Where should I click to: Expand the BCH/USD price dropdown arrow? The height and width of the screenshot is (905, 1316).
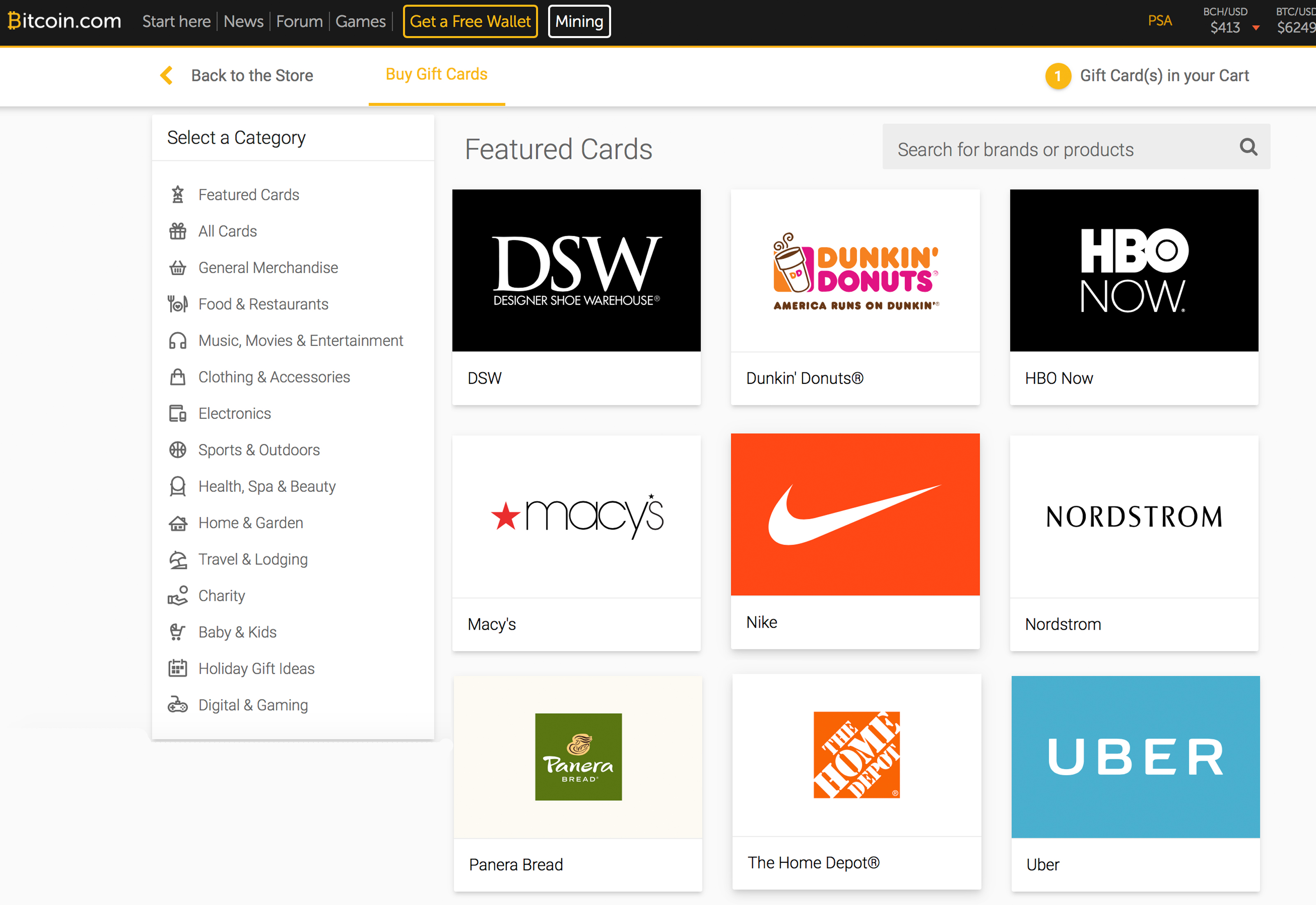[x=1256, y=28]
